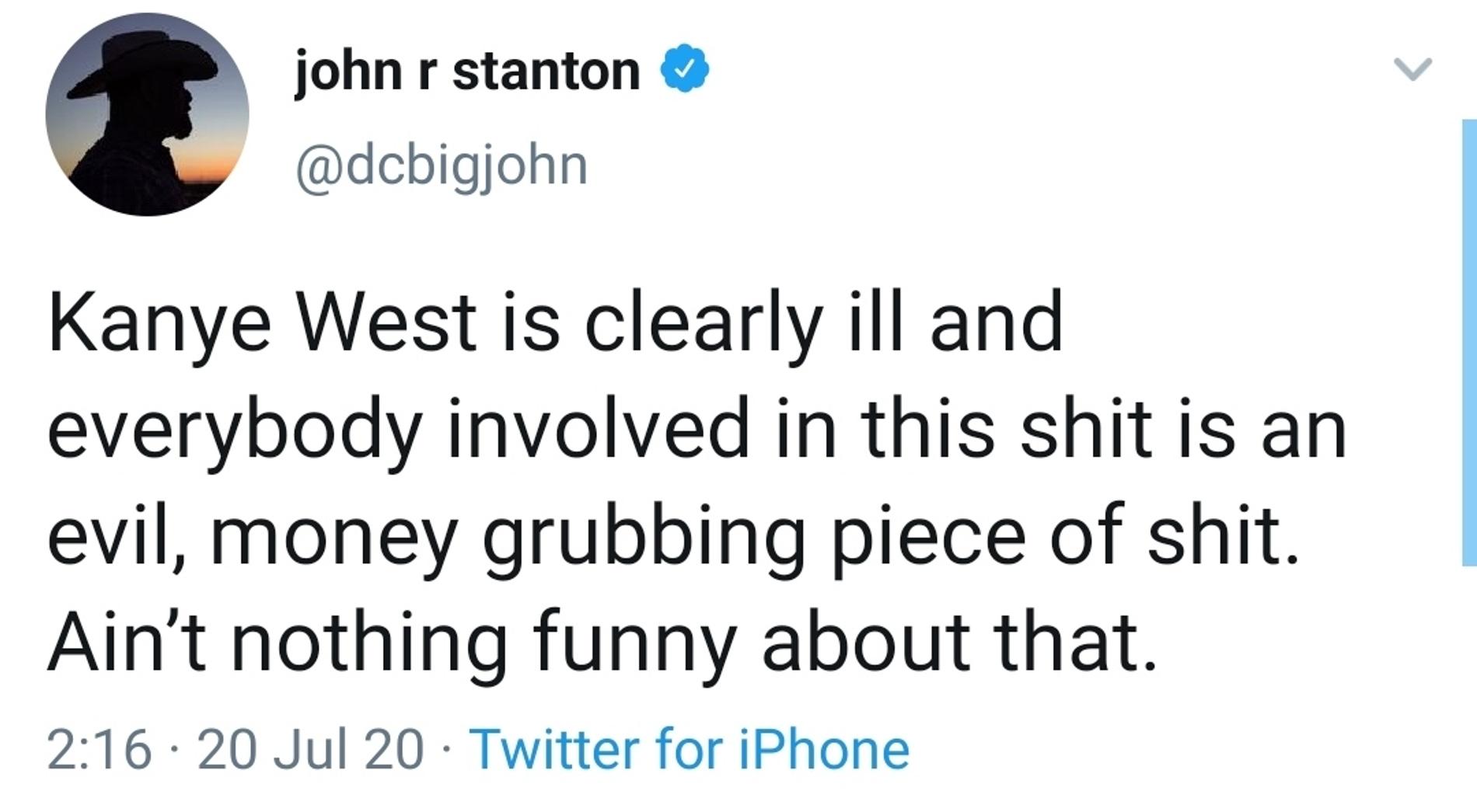Click the line starting with "everybody involved"
Image resolution: width=1477 pixels, height=812 pixels.
coord(696,430)
